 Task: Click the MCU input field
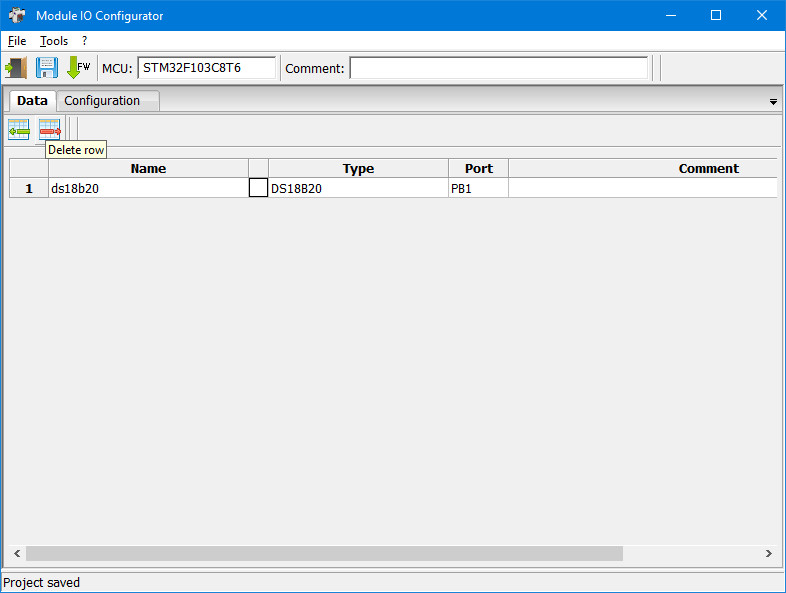tap(207, 68)
